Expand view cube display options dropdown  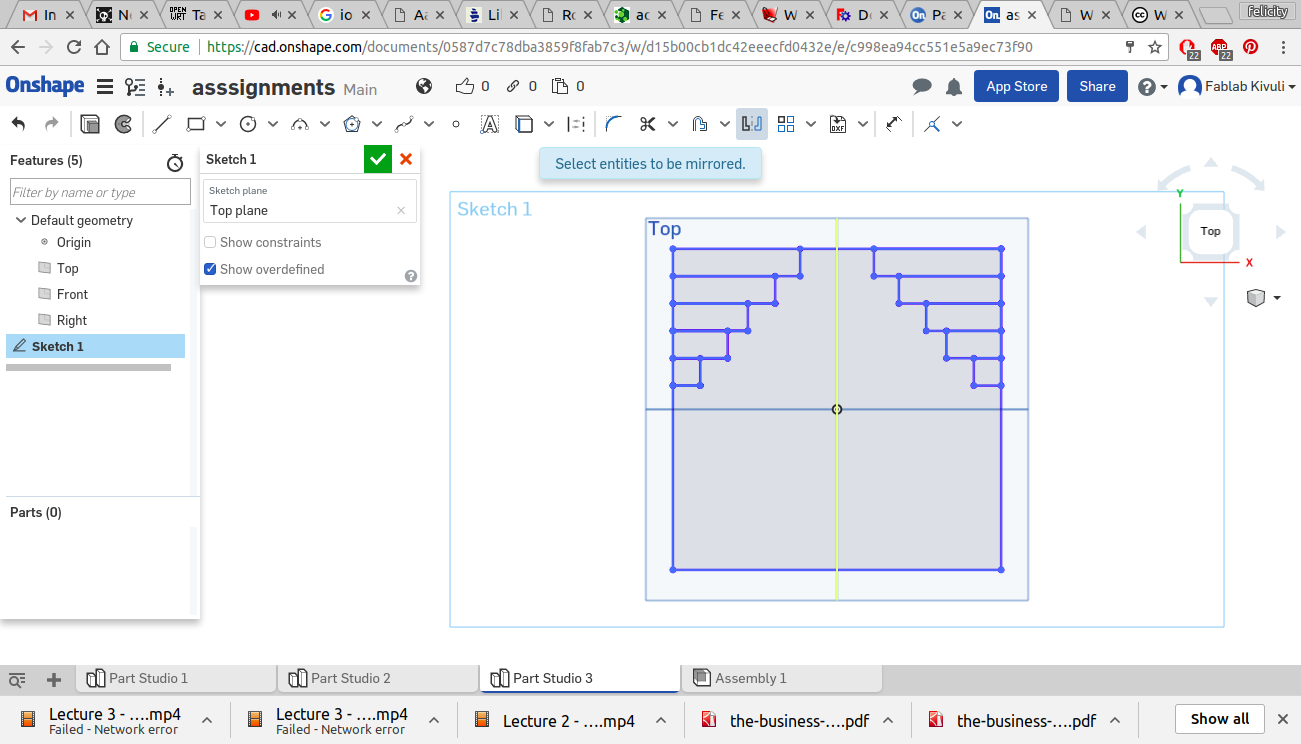(1277, 298)
